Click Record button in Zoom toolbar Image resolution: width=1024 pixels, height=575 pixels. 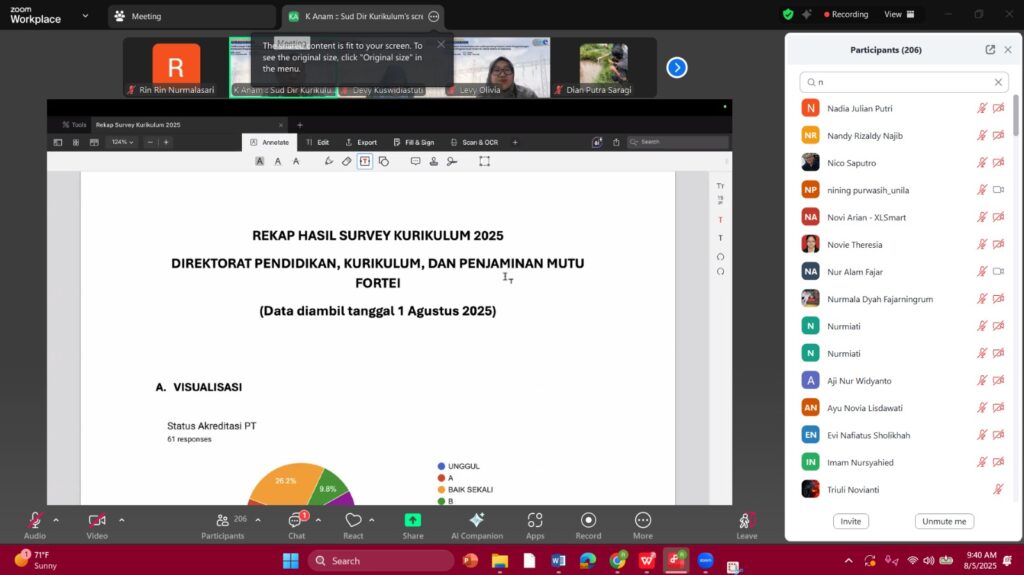pyautogui.click(x=588, y=525)
